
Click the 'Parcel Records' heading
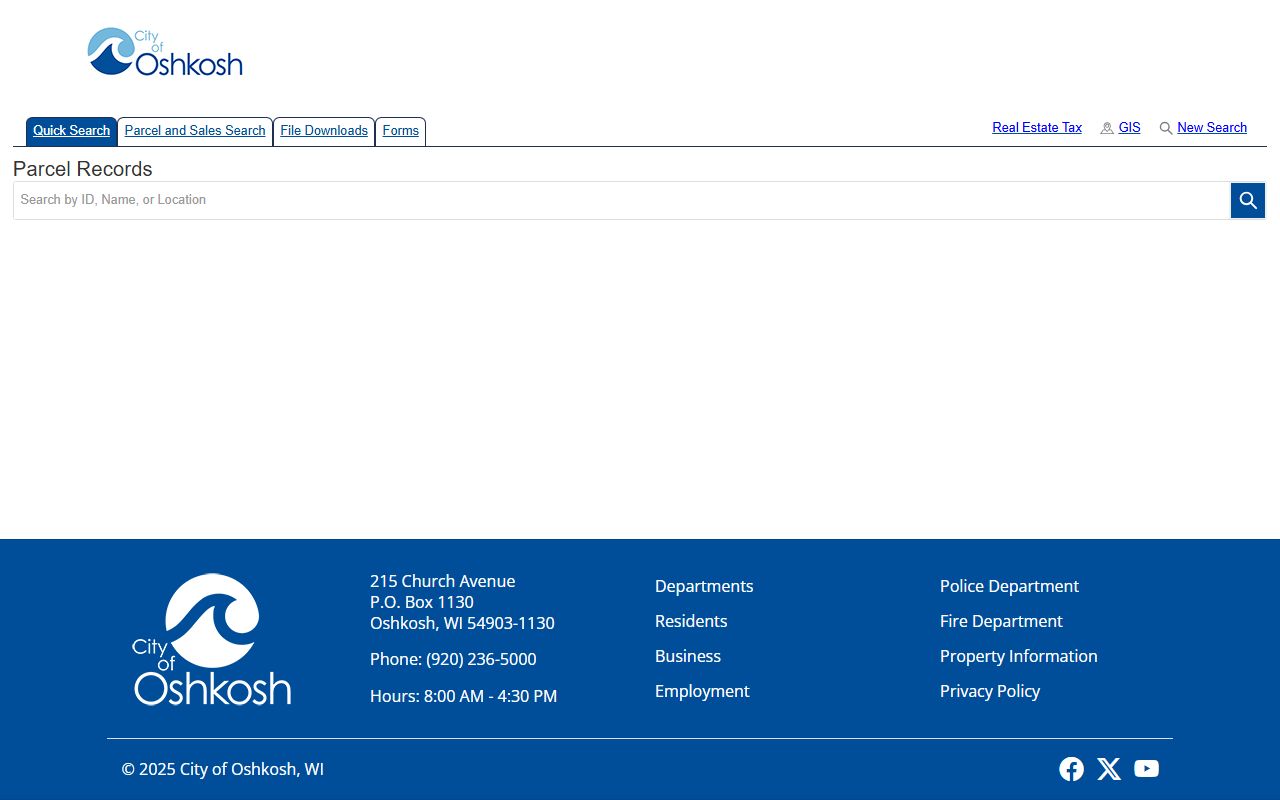pos(83,169)
